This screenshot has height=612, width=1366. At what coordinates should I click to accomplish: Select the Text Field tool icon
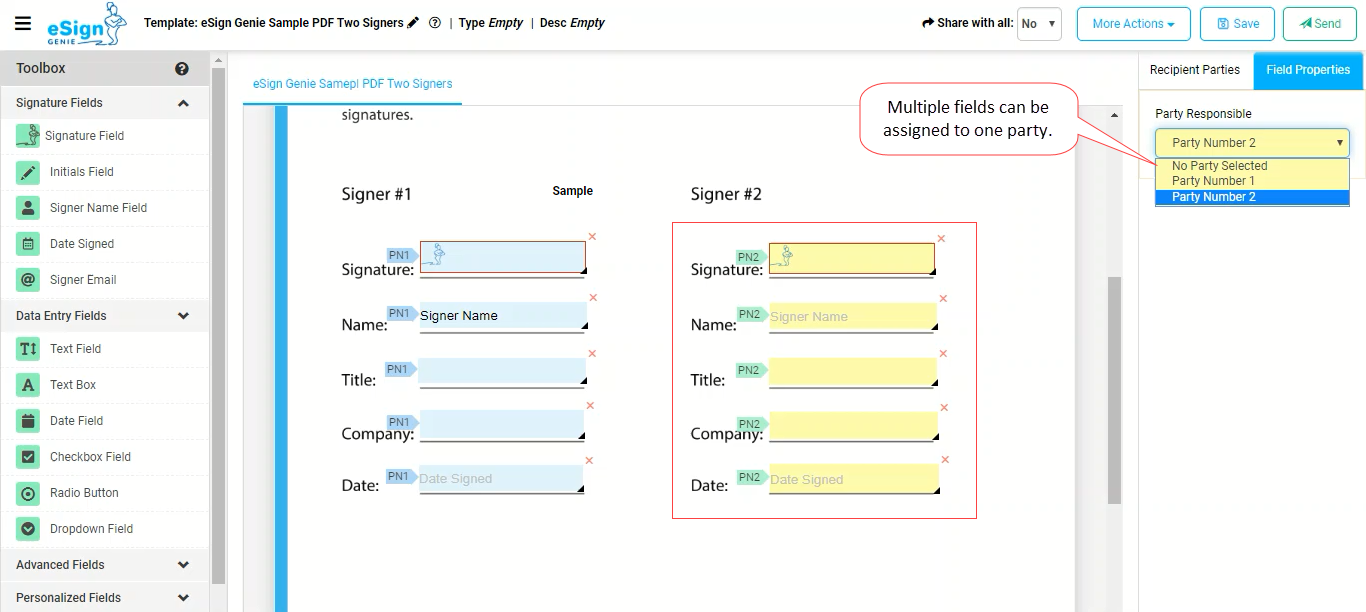[x=28, y=349]
